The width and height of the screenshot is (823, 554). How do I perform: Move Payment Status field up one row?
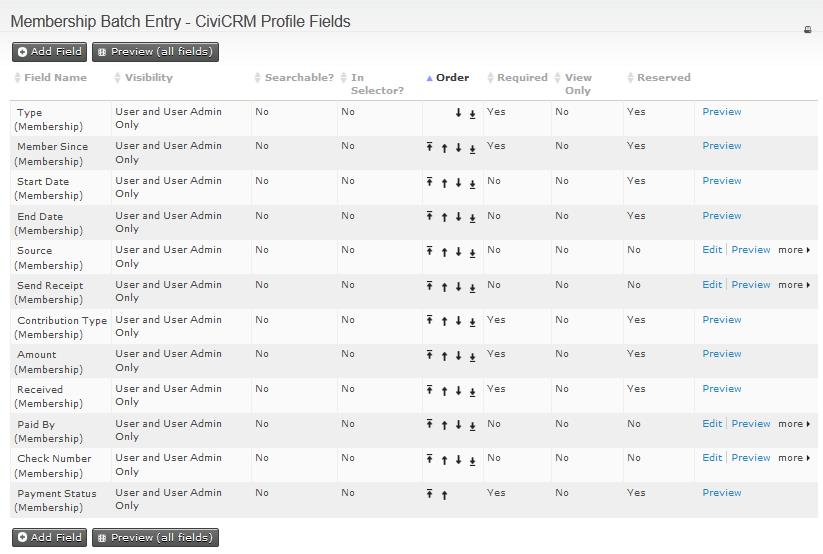click(444, 494)
